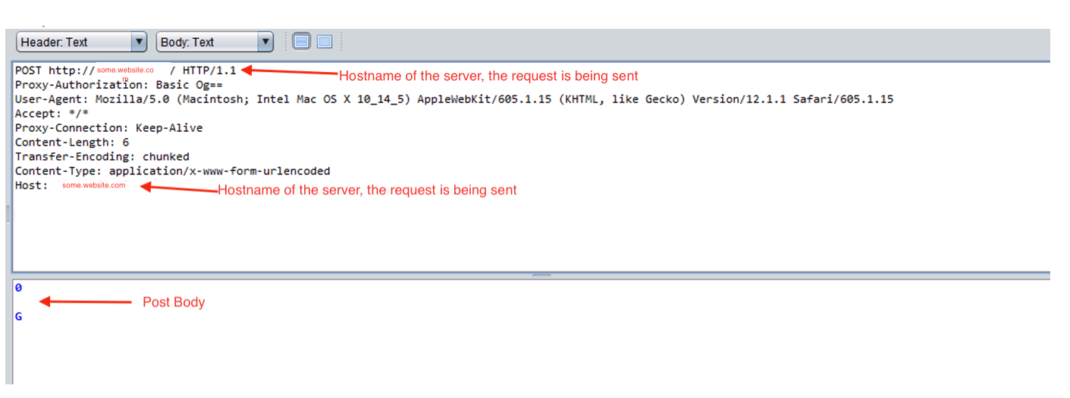Open the Header: Text dropdown
Screen dimensions: 1070x398
(x=82, y=42)
